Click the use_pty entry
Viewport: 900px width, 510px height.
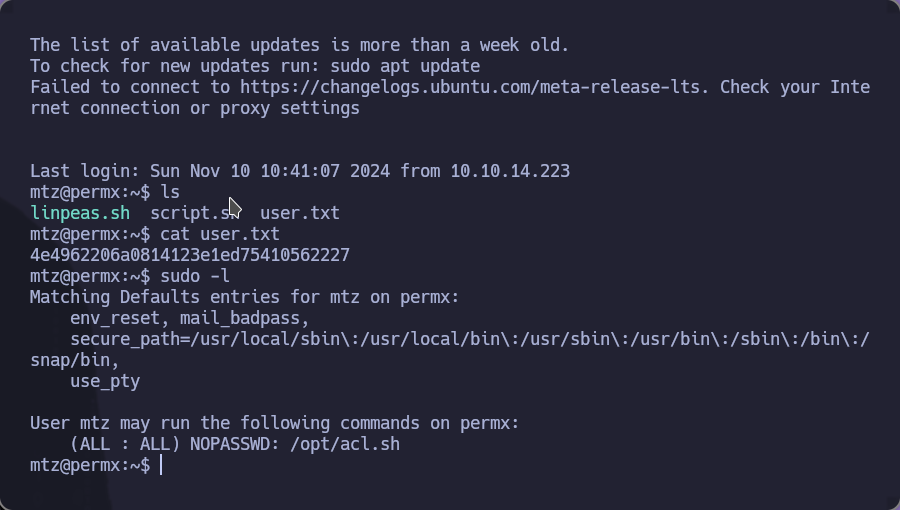pos(105,381)
